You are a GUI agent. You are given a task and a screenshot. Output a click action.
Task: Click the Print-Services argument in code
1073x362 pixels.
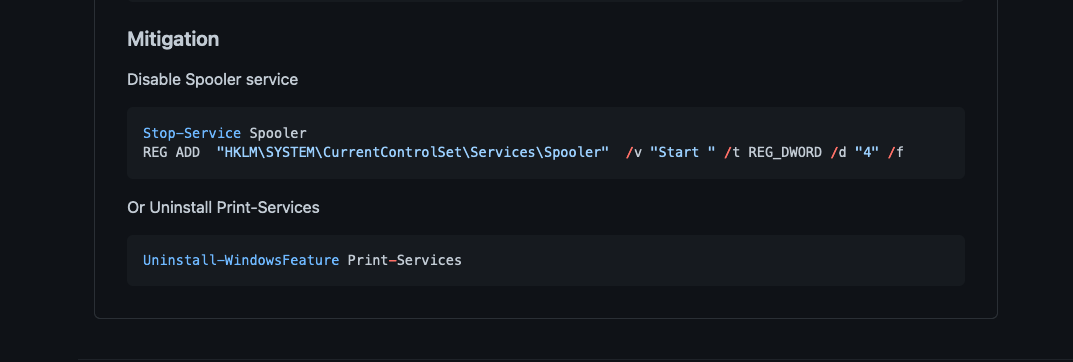pyautogui.click(x=404, y=261)
